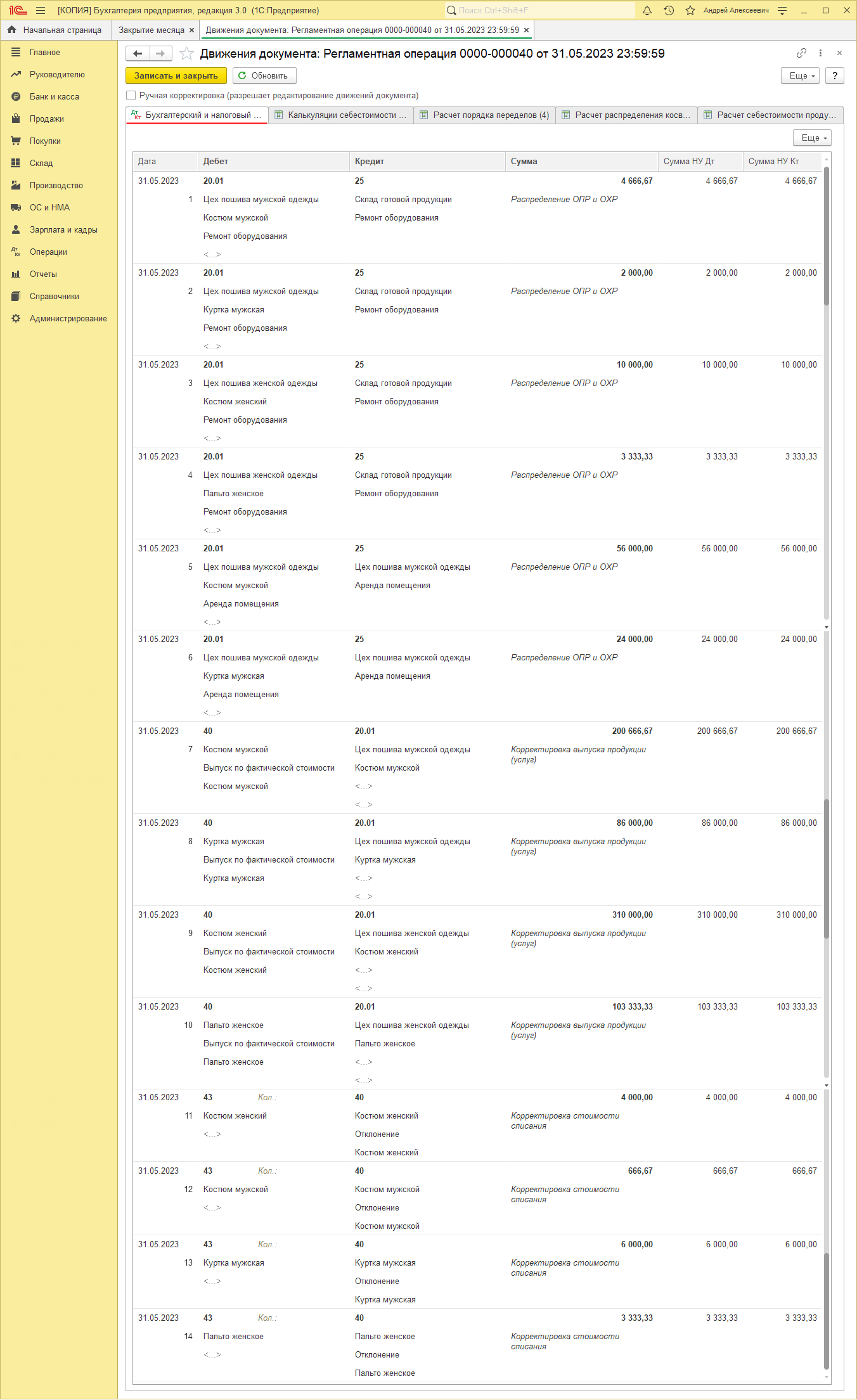The height and width of the screenshot is (1400, 857).
Task: Click the Кредит column header
Action: coord(427,162)
